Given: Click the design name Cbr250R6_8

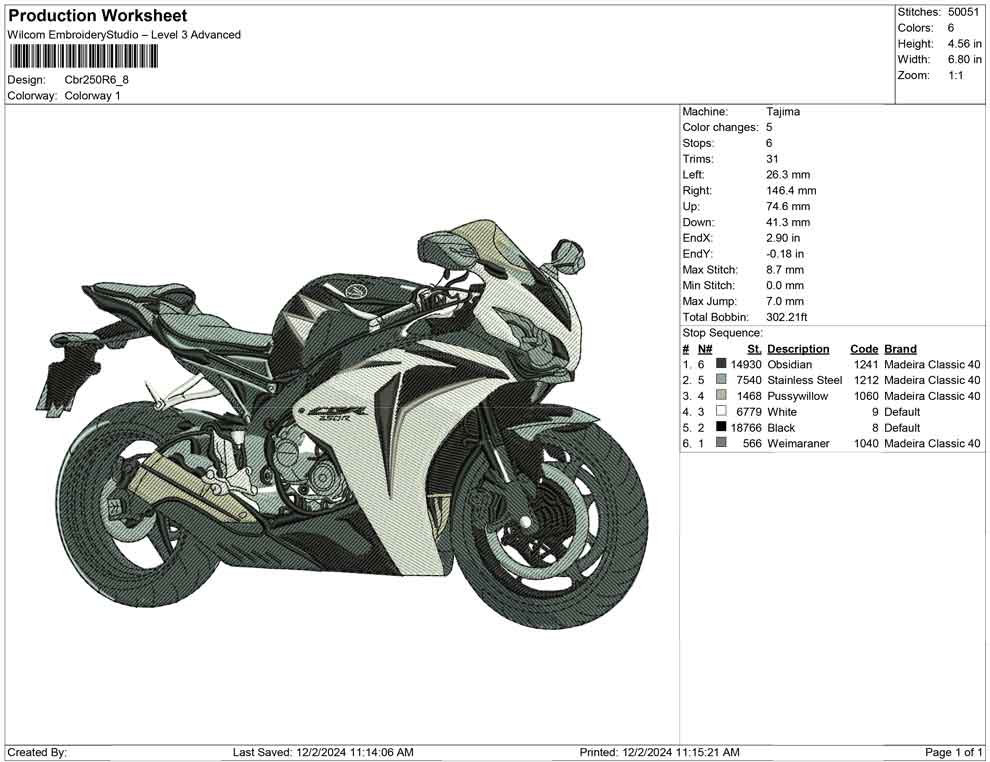Looking at the screenshot, I should (x=95, y=80).
